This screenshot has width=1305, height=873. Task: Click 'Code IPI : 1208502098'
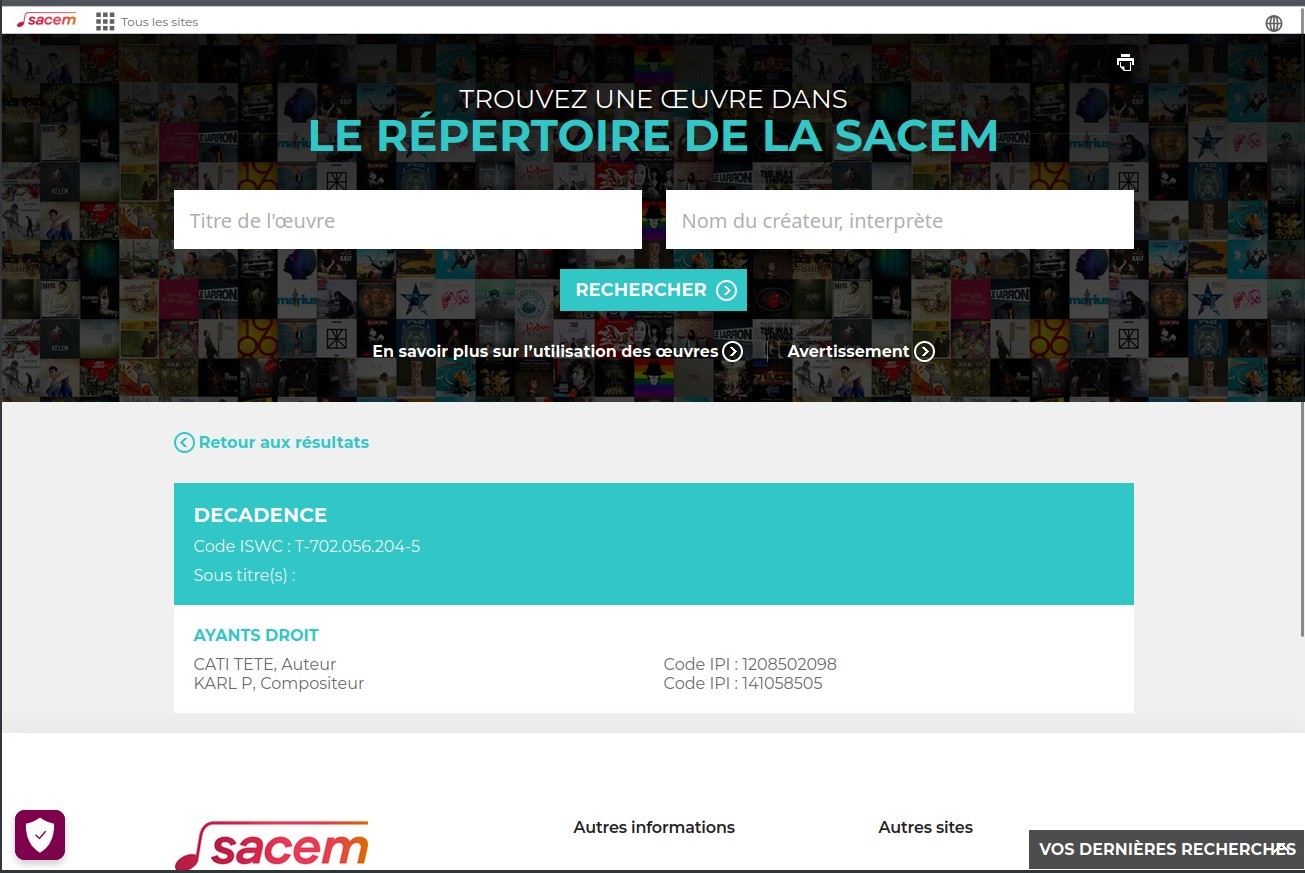[750, 664]
